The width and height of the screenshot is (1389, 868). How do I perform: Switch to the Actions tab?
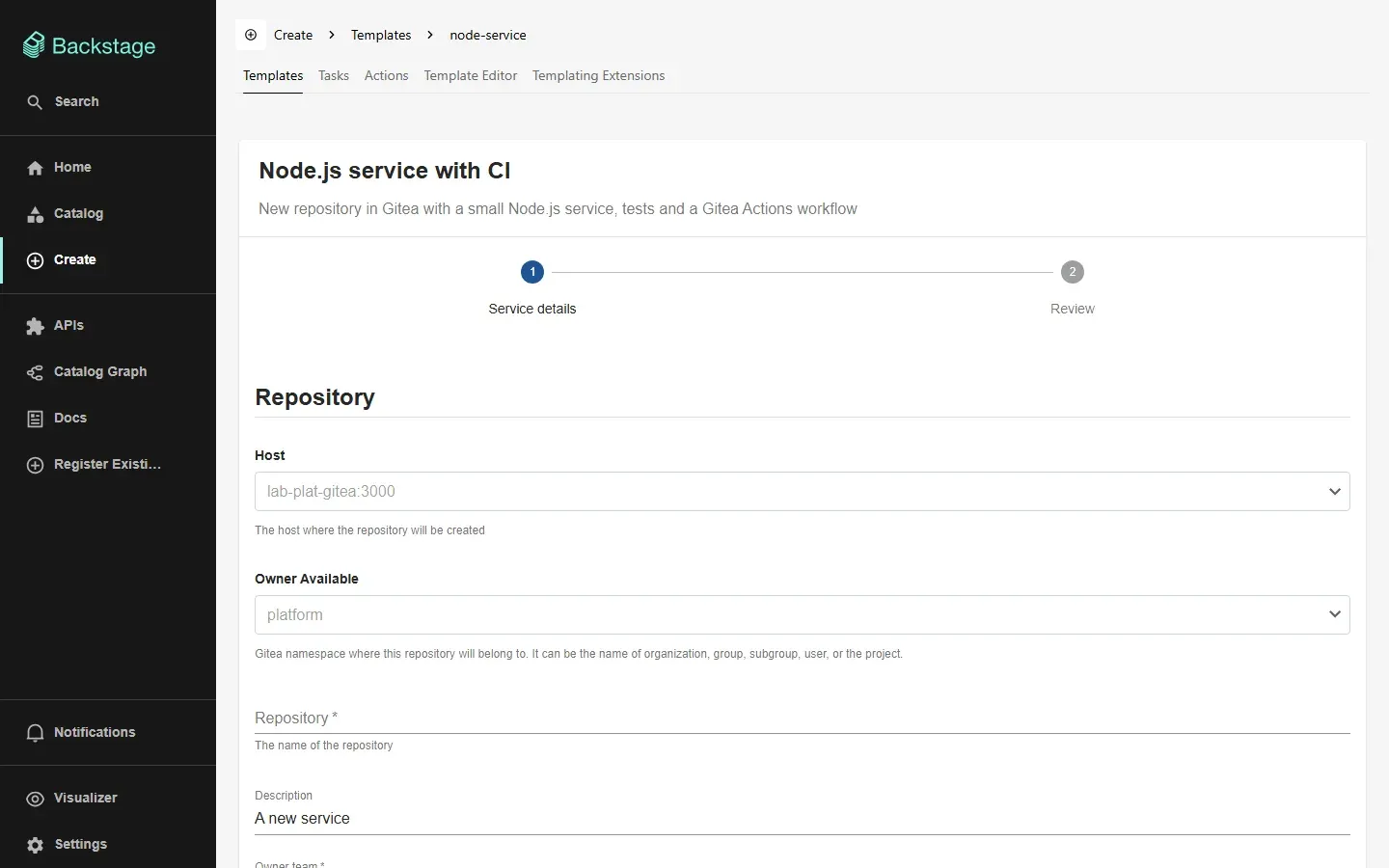click(386, 75)
